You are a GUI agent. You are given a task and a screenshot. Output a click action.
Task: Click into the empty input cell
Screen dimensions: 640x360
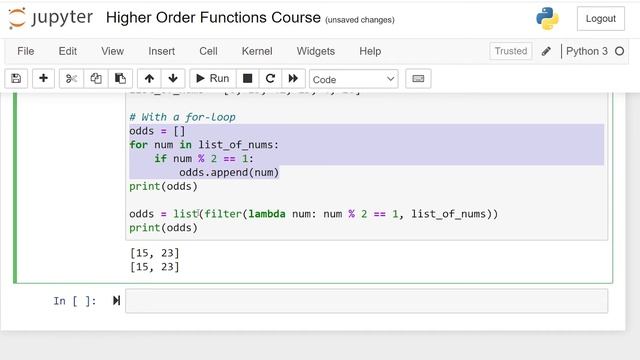point(366,301)
